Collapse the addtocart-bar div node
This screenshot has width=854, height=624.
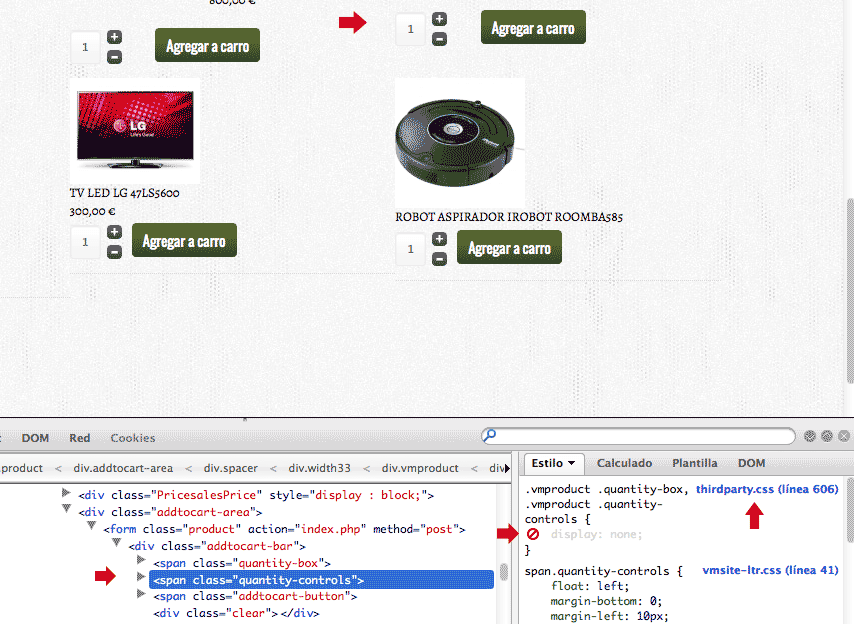click(x=117, y=543)
